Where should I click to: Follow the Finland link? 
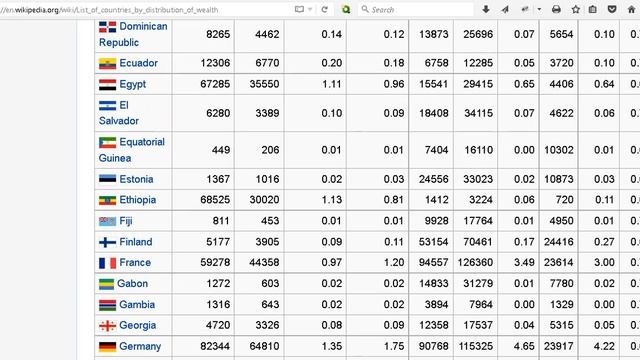pyautogui.click(x=136, y=242)
